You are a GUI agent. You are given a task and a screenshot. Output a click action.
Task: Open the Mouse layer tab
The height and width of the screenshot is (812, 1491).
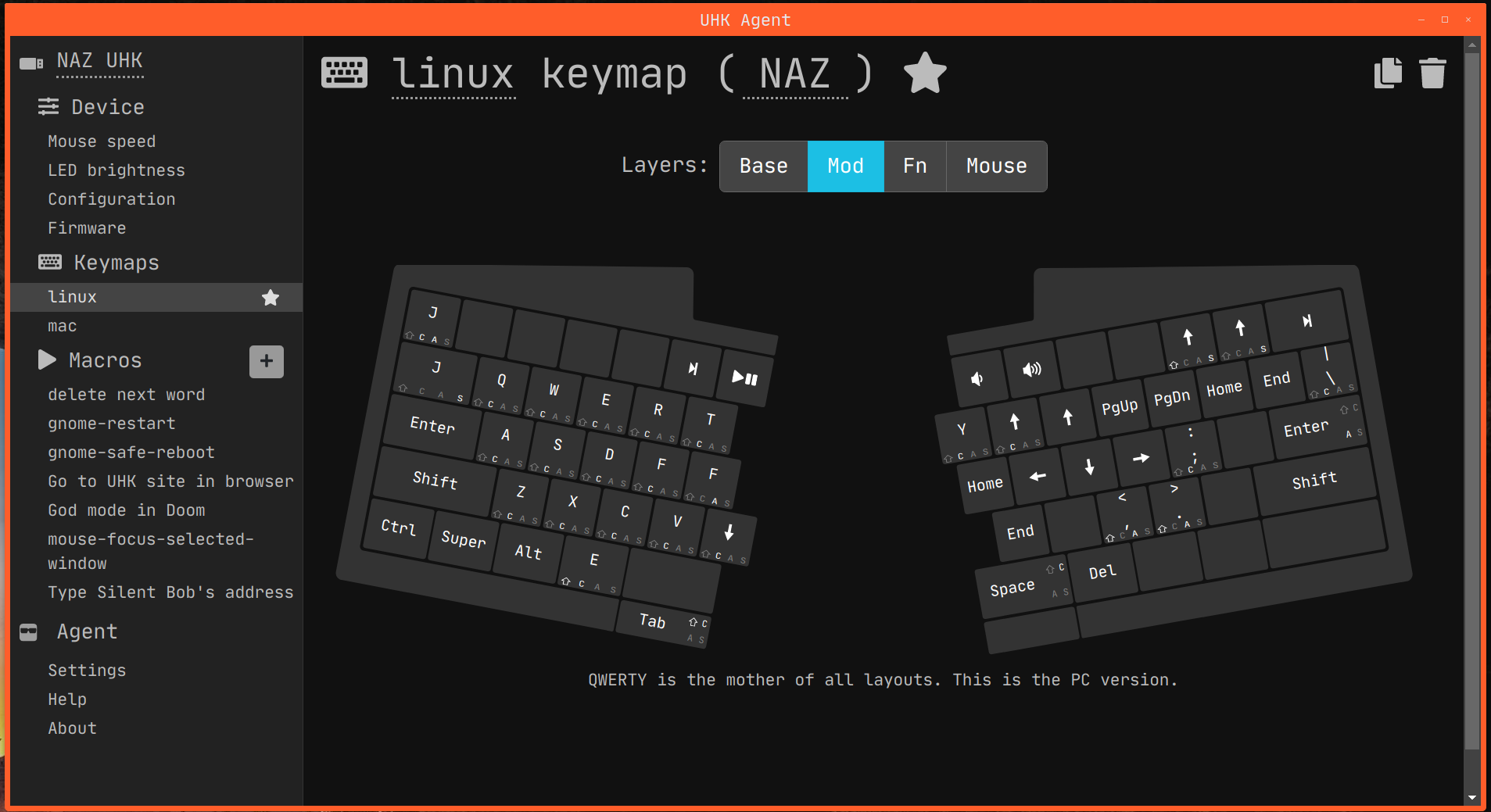tap(997, 166)
